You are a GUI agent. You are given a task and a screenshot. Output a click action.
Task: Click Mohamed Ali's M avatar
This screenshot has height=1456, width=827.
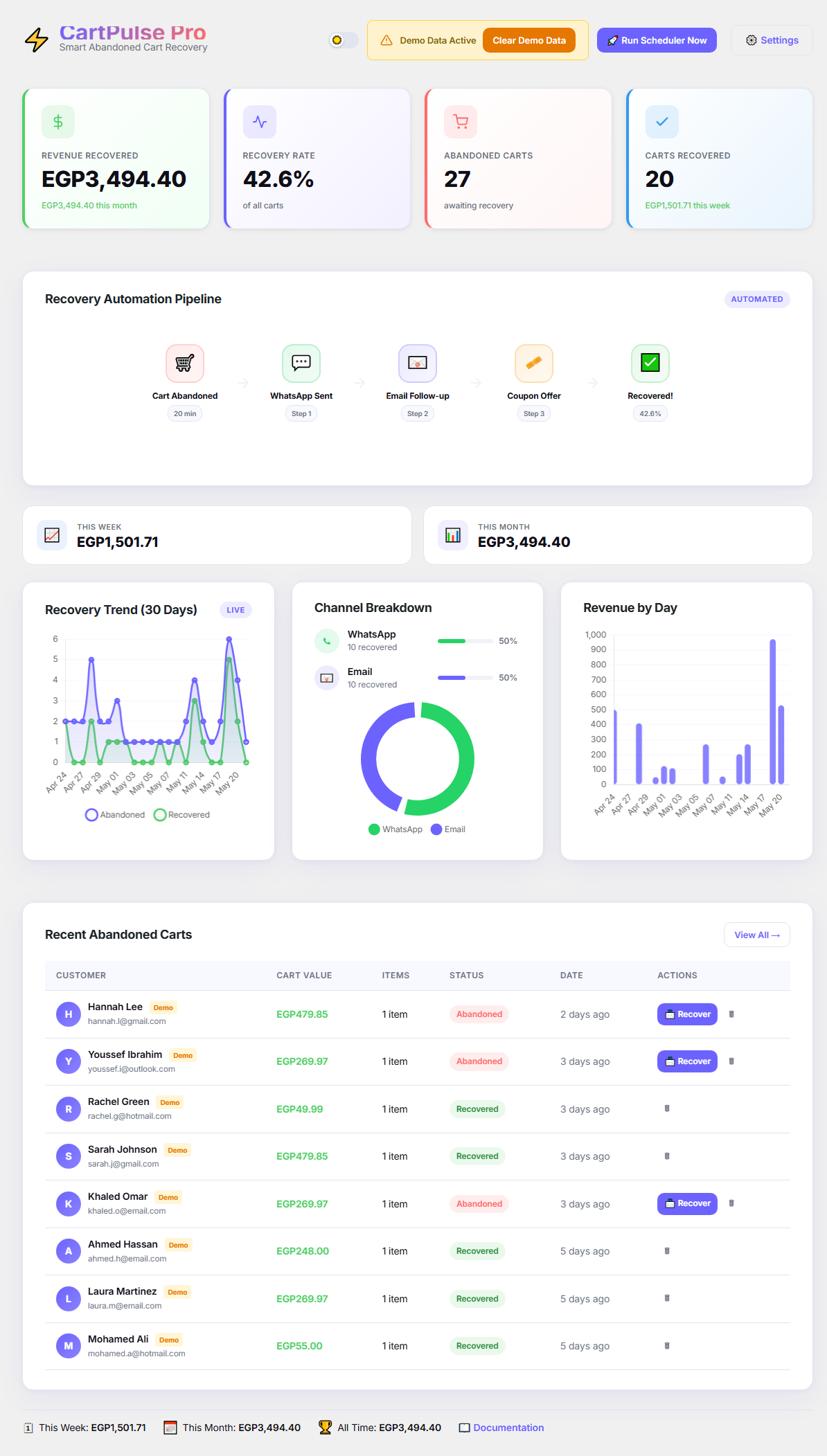[x=69, y=1346]
